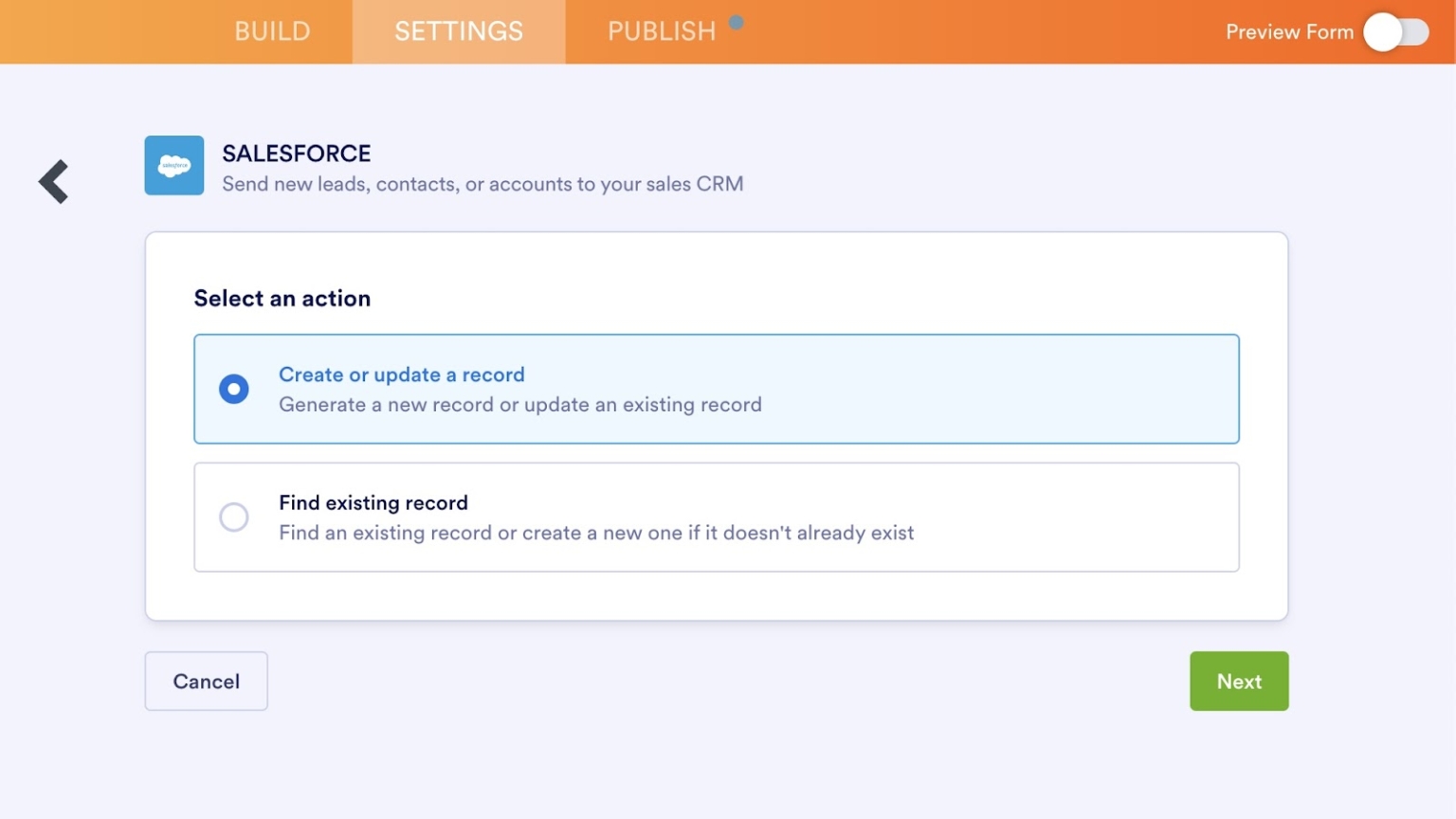
Task: Click the Generate a new record subtitle
Action: (x=519, y=405)
